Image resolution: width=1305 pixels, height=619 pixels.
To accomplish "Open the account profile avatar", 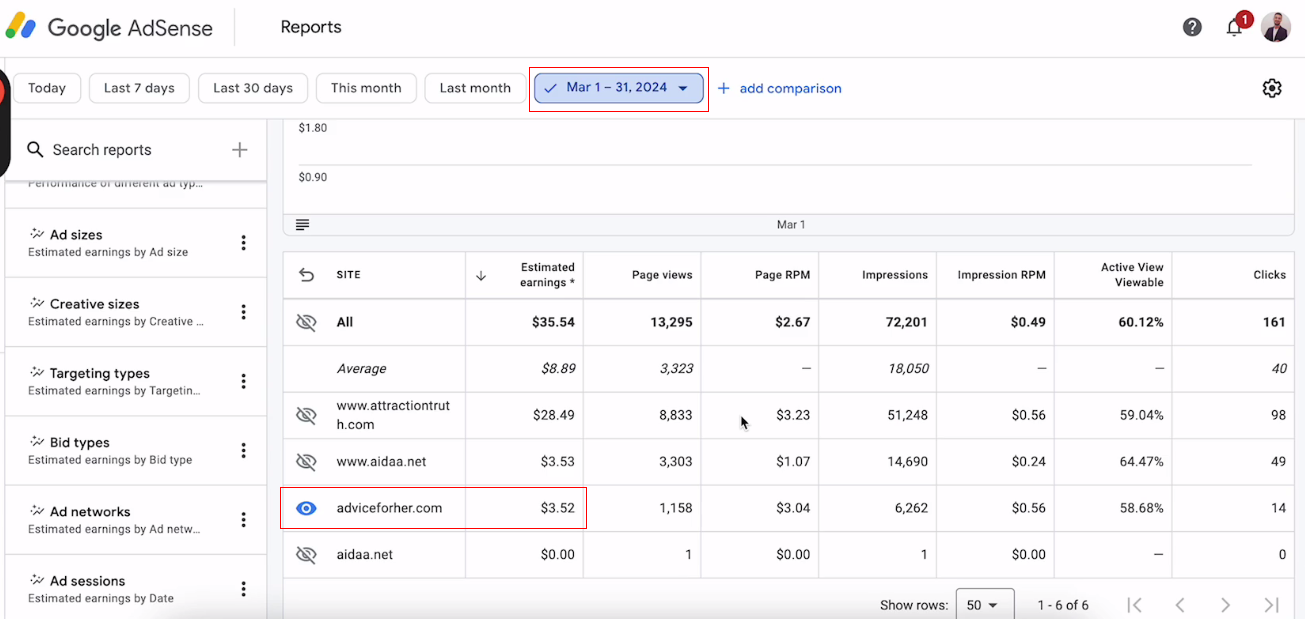I will [1276, 27].
